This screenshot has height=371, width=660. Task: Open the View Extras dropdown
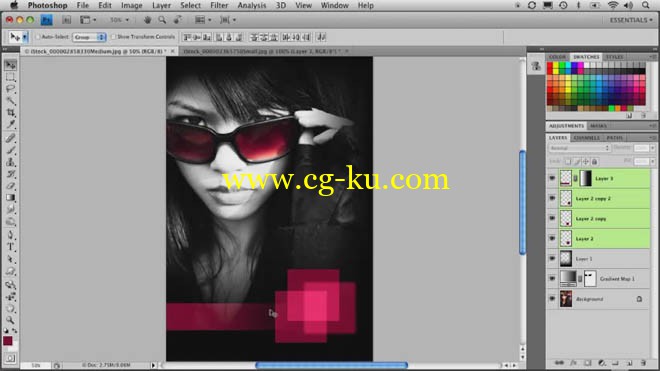[x=88, y=20]
